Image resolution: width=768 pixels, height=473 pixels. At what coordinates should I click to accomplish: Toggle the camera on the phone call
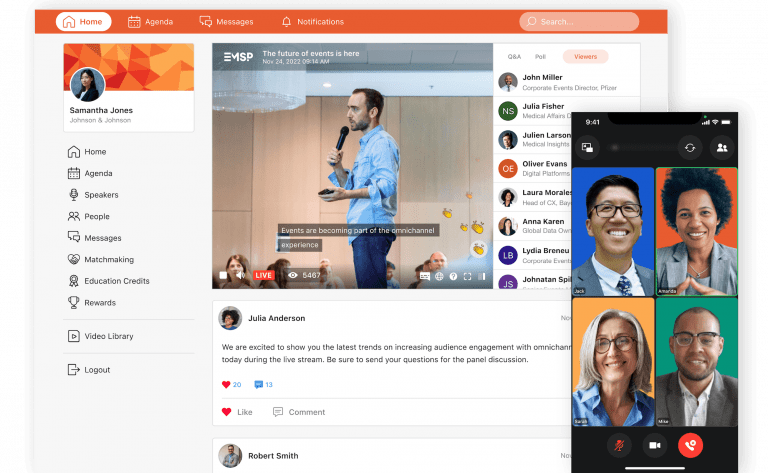click(x=655, y=444)
